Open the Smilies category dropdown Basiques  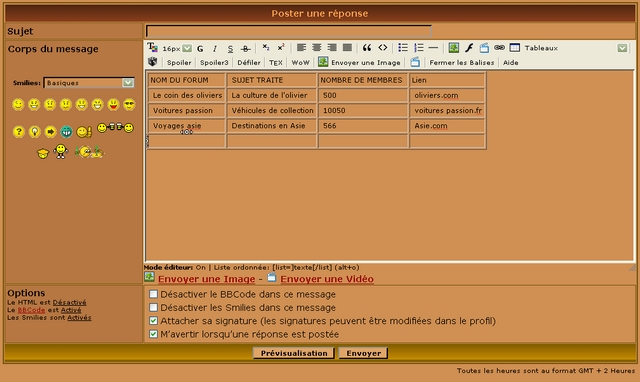(89, 83)
